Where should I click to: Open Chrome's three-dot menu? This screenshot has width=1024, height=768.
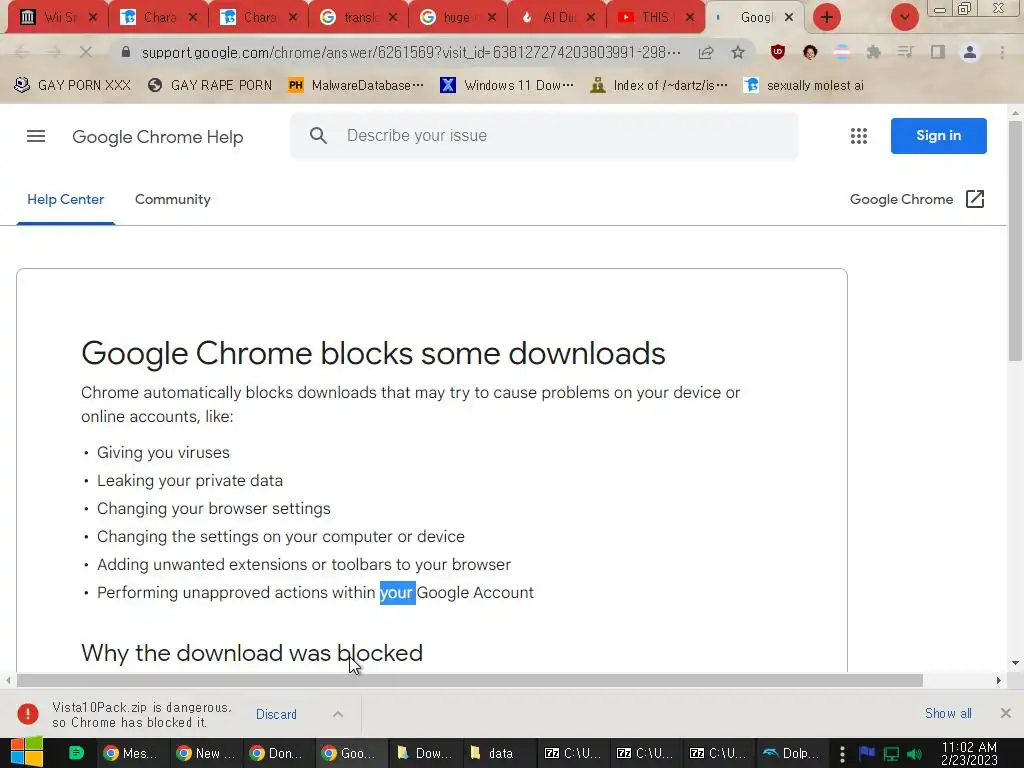click(x=1002, y=52)
